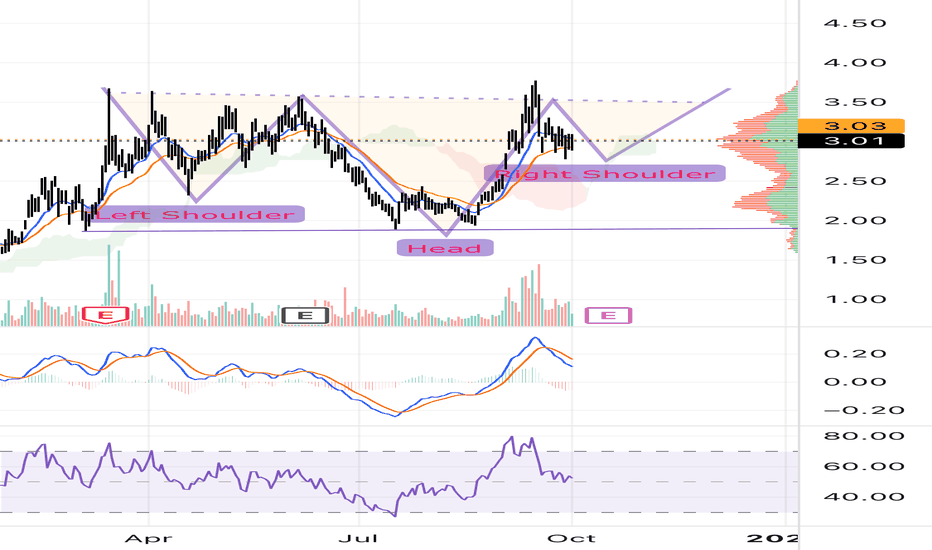Click the RSI 80.00 axis value

(x=864, y=436)
